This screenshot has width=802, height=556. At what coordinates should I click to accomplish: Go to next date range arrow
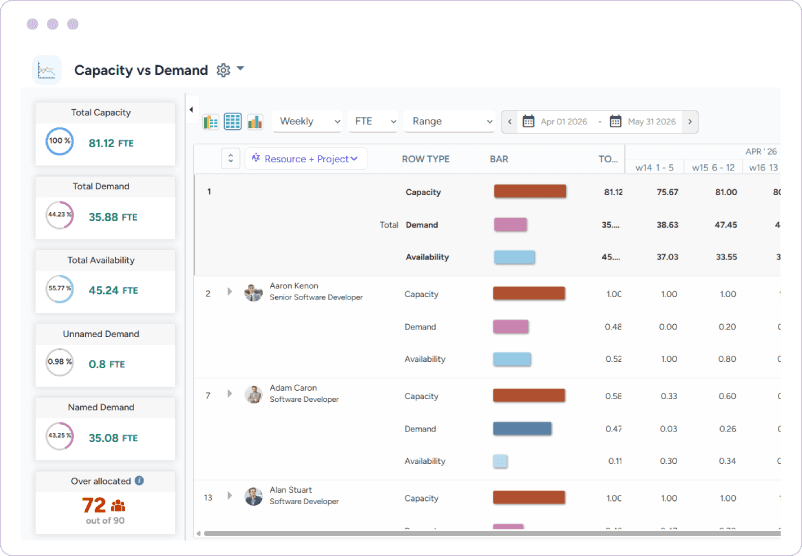[x=690, y=122]
